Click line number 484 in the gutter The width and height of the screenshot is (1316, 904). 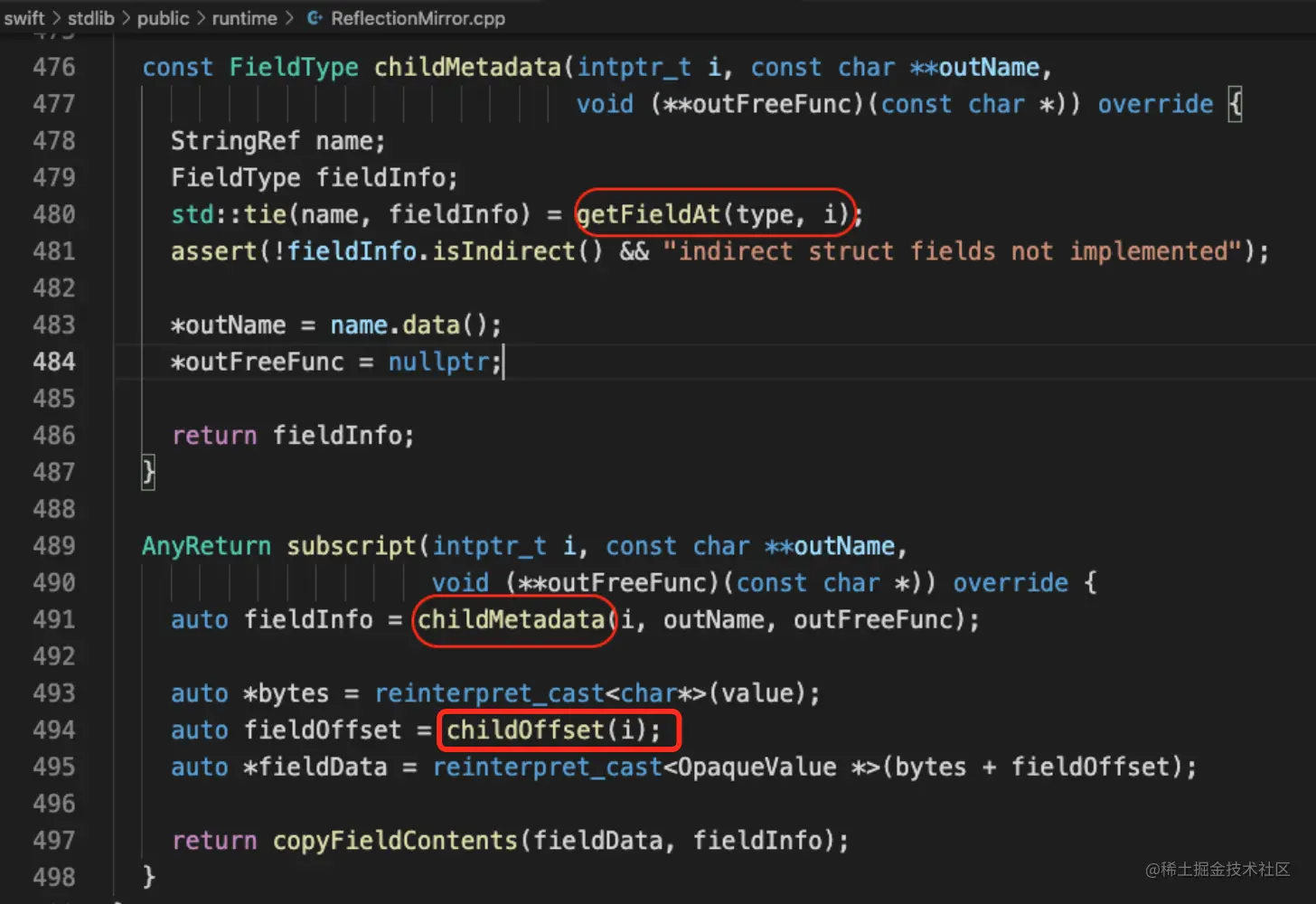54,362
